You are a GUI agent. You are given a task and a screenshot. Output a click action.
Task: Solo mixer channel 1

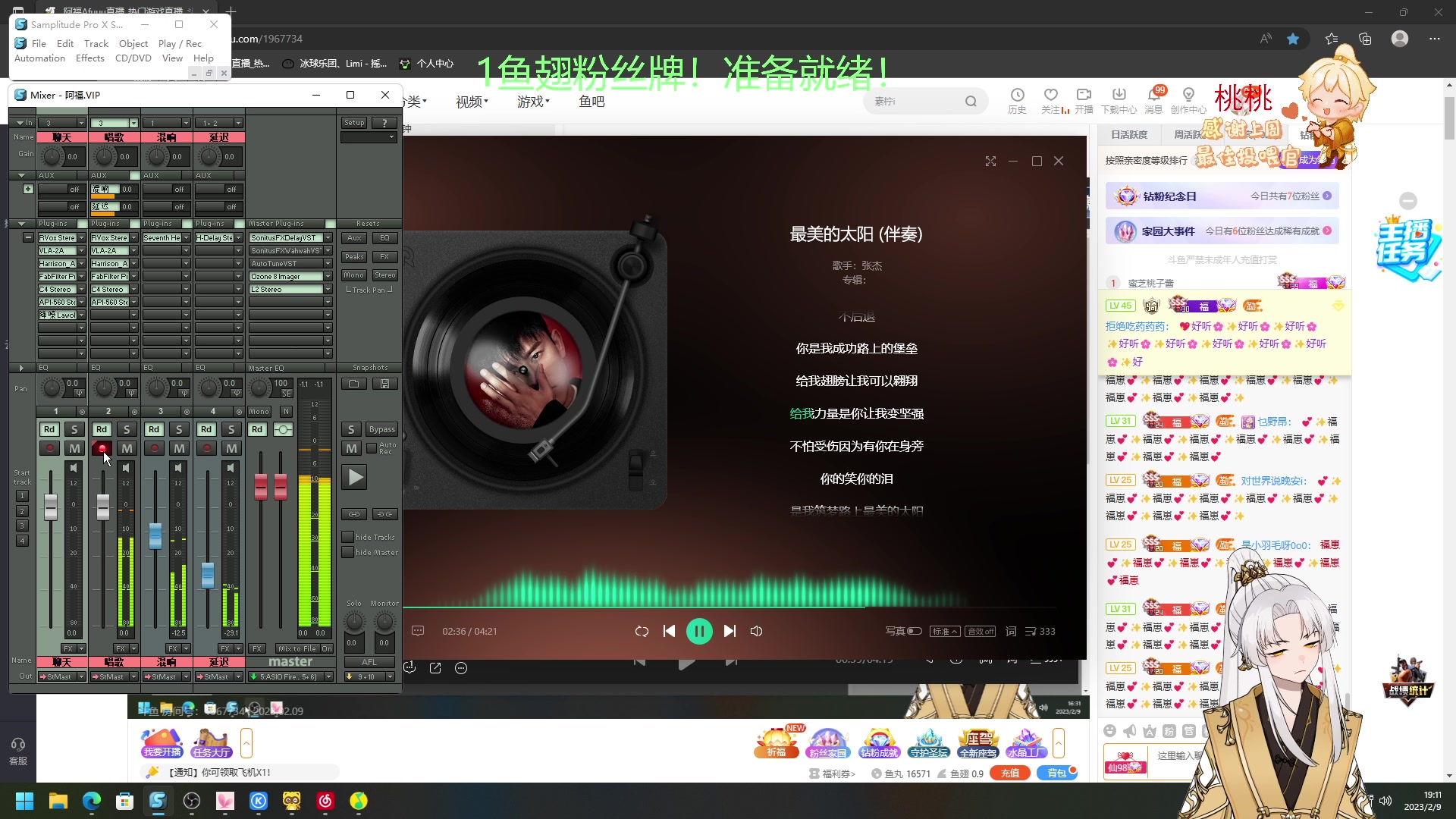pos(74,429)
